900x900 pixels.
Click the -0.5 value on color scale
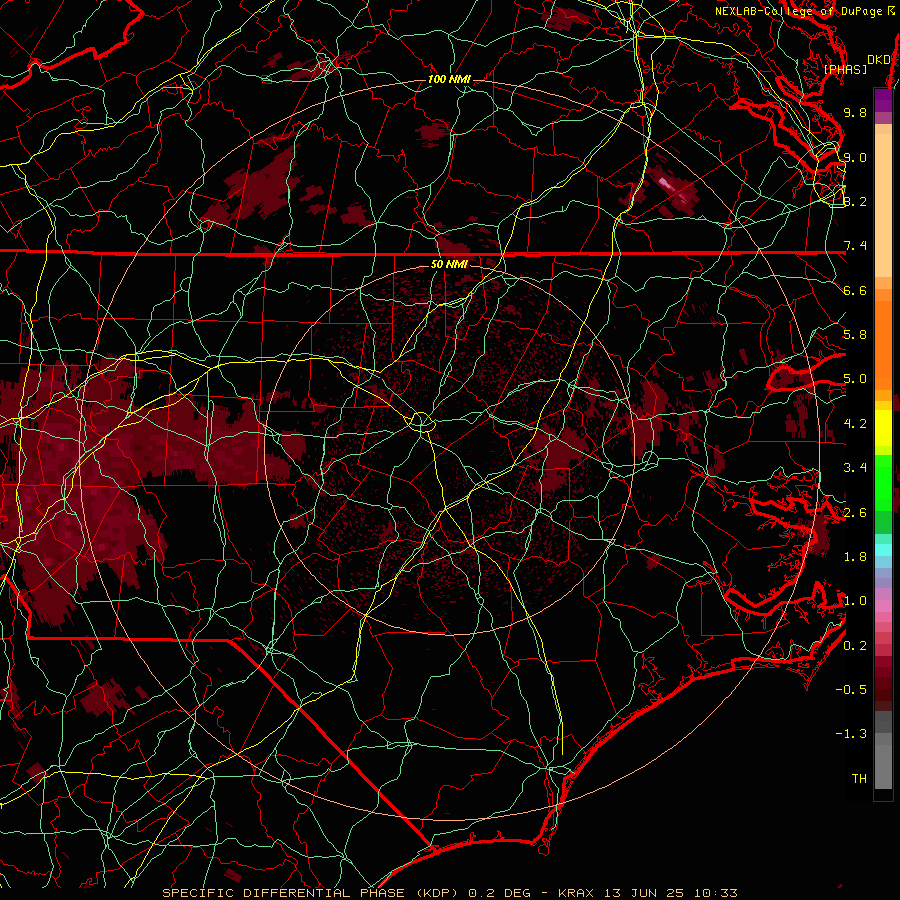click(851, 690)
